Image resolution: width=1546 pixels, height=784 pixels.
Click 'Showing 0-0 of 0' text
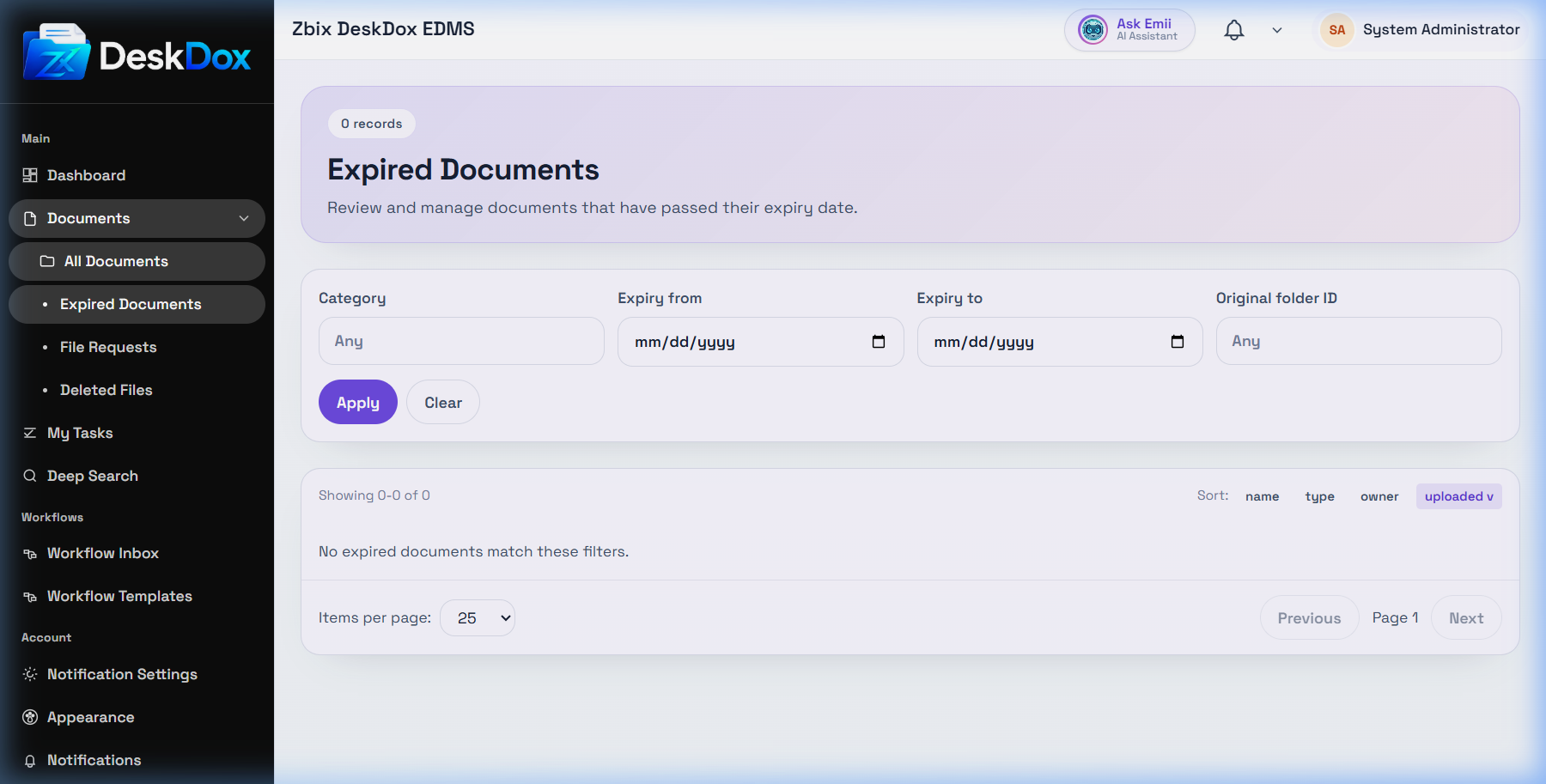tap(374, 495)
